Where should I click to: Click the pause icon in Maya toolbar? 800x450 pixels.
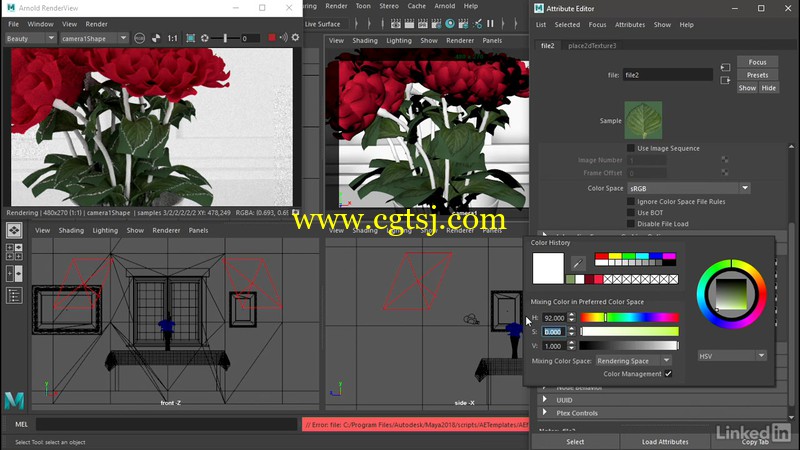click(x=490, y=23)
